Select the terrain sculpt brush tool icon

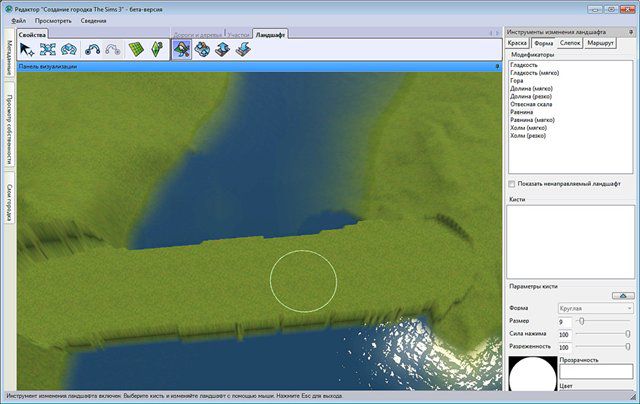pyautogui.click(x=182, y=50)
